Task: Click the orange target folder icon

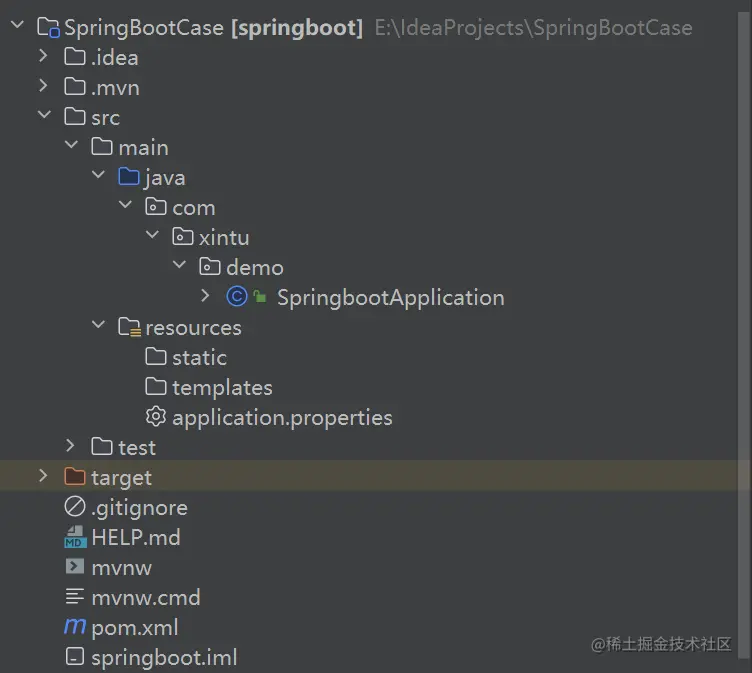Action: tap(75, 477)
